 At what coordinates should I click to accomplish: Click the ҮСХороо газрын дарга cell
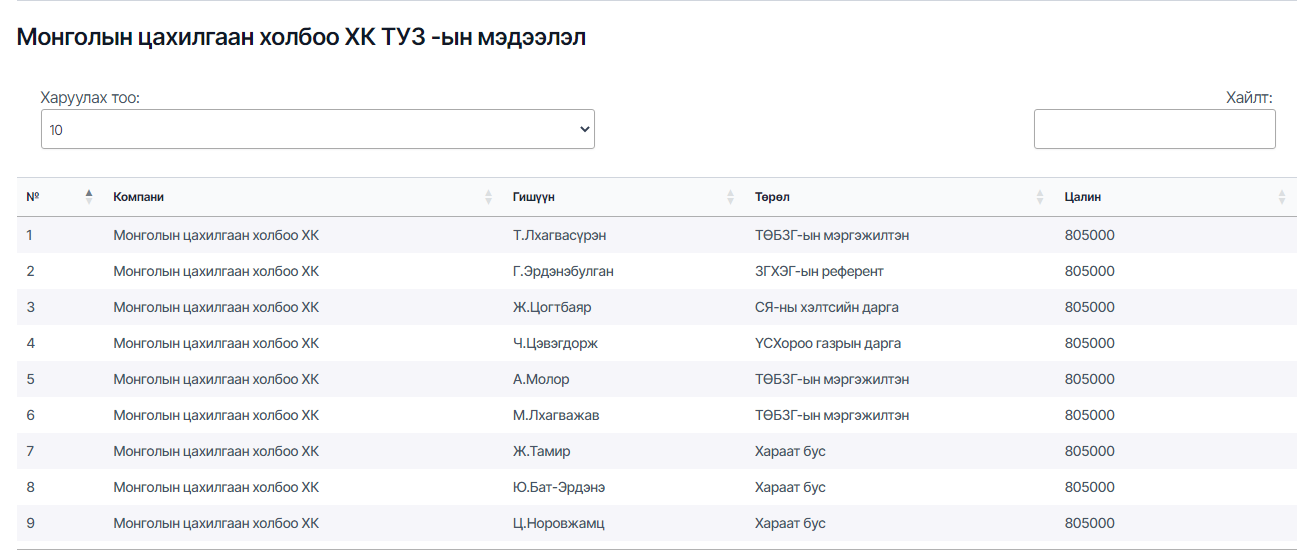[x=827, y=343]
